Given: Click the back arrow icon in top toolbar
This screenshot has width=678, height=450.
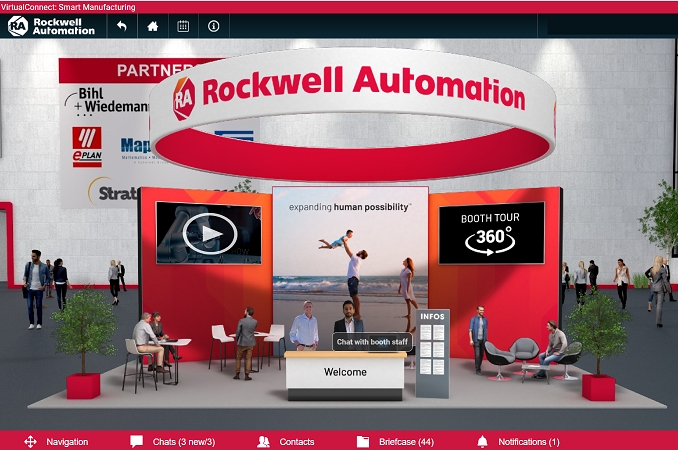Looking at the screenshot, I should coord(122,26).
